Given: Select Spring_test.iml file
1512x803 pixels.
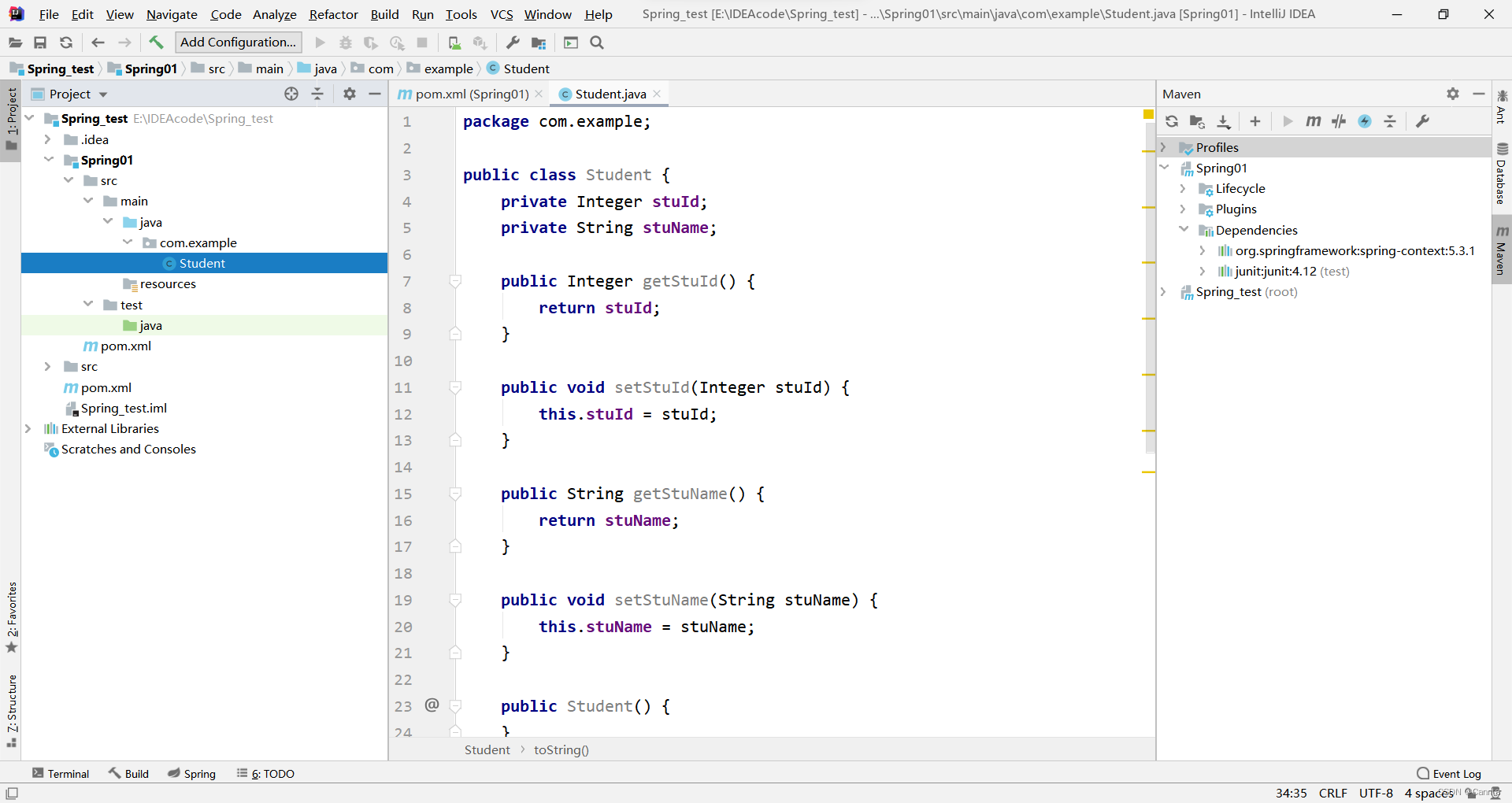Looking at the screenshot, I should 124,408.
